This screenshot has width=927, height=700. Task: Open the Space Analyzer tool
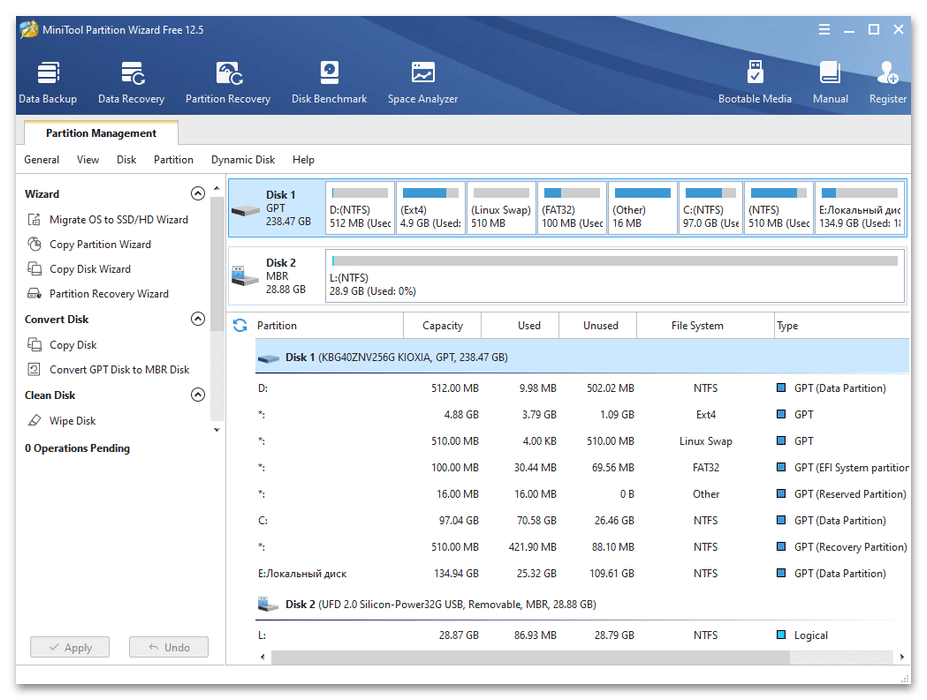(422, 82)
